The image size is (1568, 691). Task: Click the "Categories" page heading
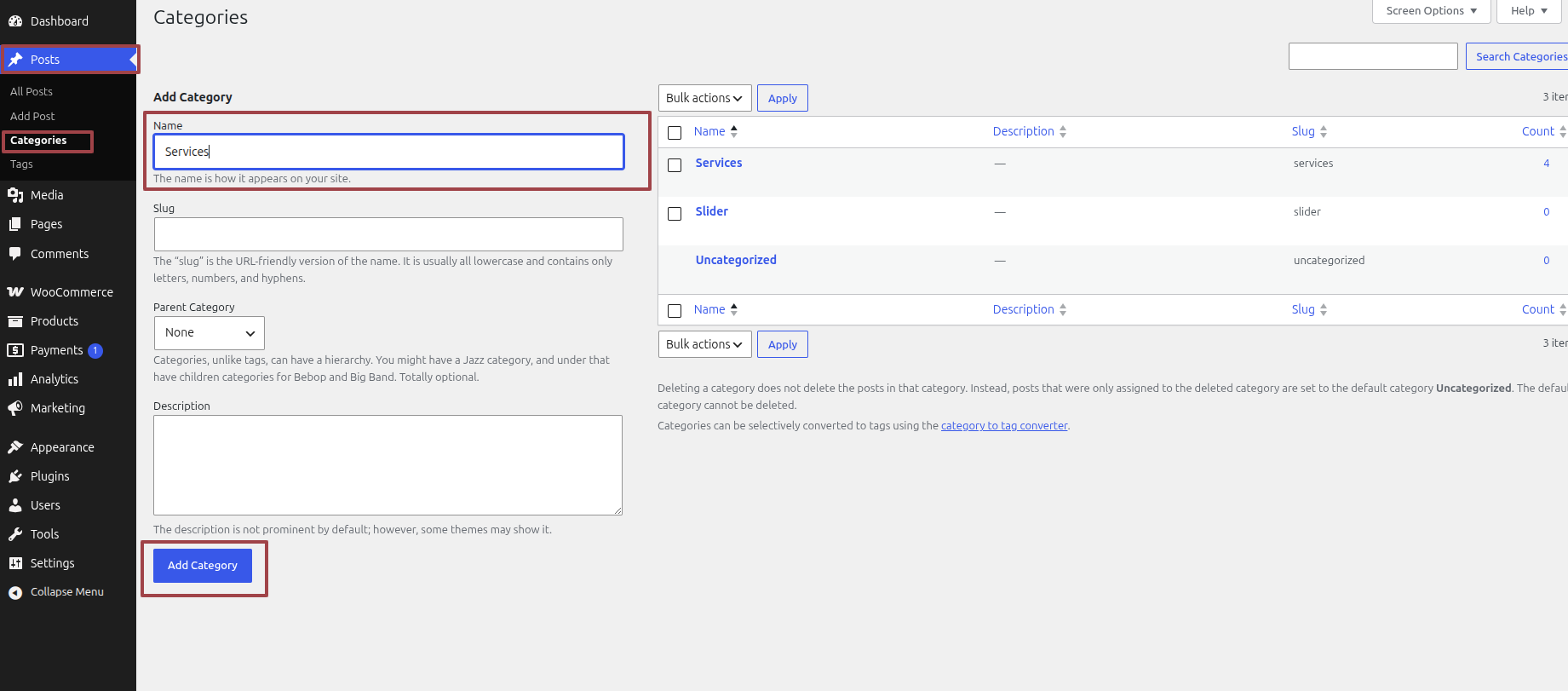pos(201,17)
